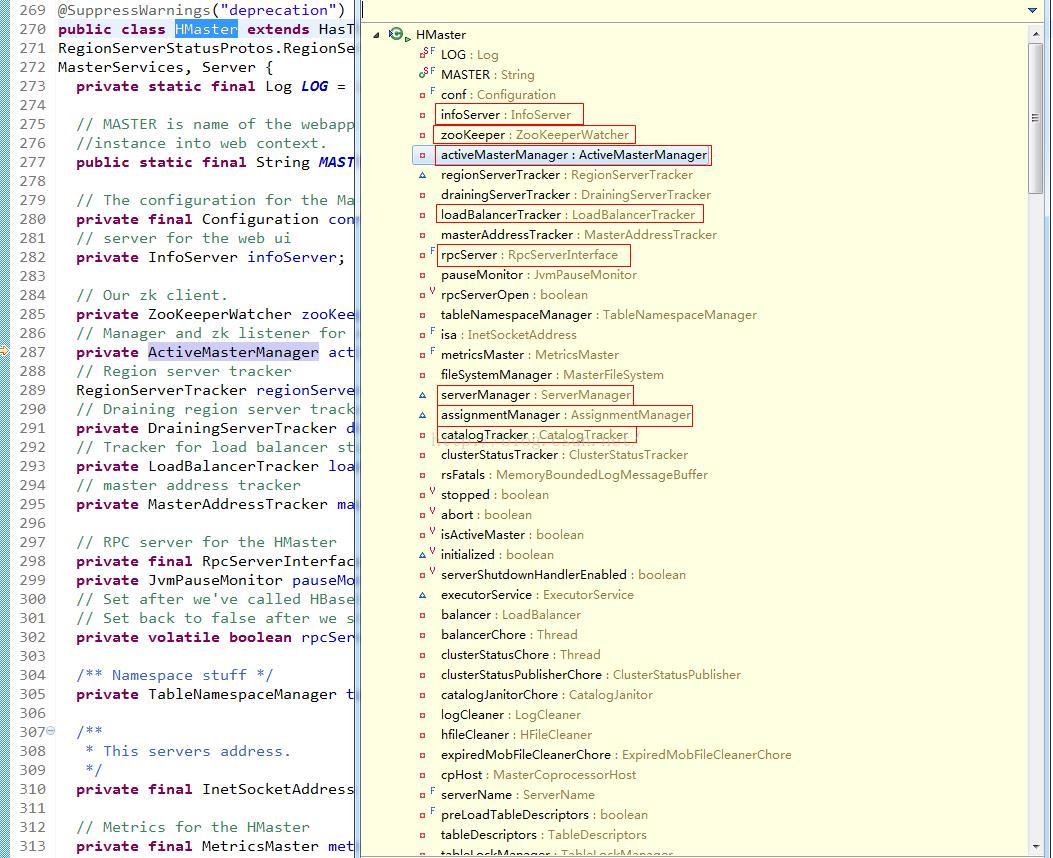
Task: Select clusterStatusTracker : ClusterStatusTracker entry
Action: (564, 455)
